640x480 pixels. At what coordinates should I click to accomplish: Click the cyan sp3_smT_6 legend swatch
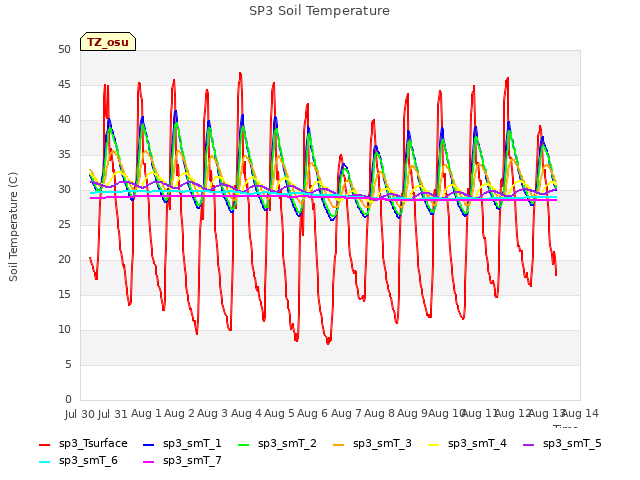tap(44, 462)
